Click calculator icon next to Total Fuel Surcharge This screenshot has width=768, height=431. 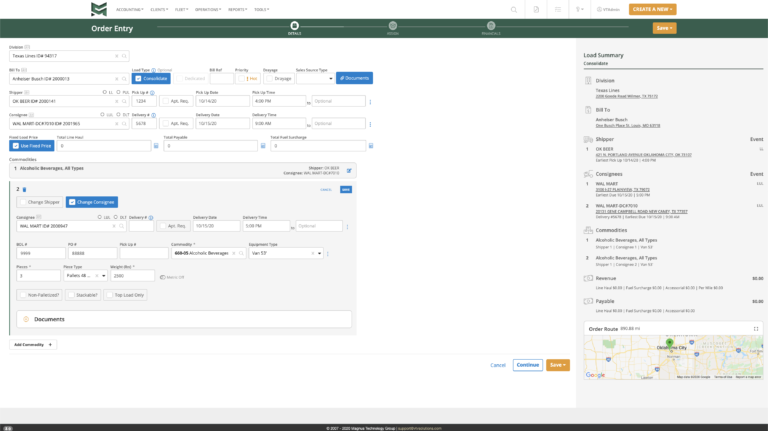[x=371, y=145]
